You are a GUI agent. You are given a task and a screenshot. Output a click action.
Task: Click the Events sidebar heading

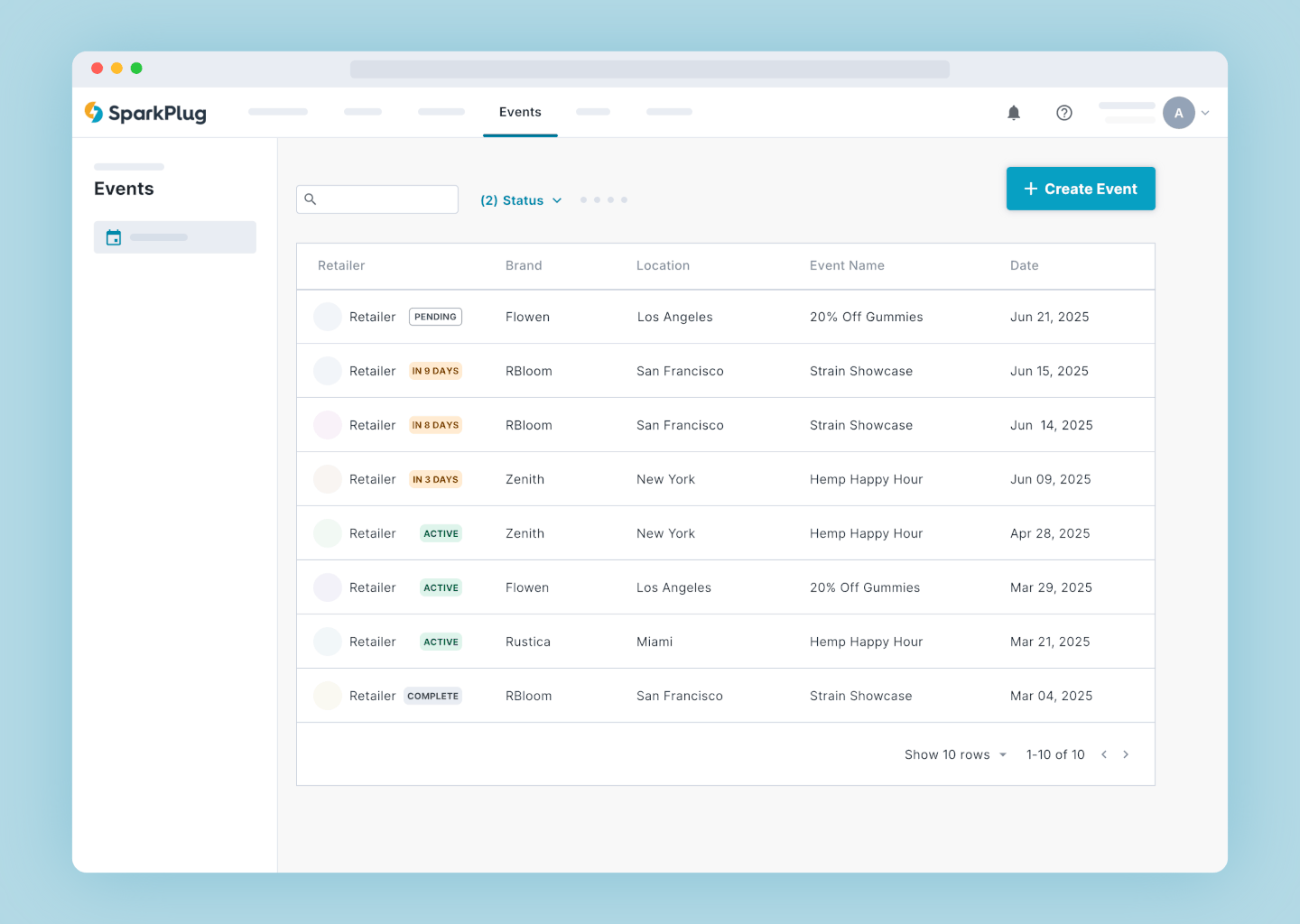124,189
